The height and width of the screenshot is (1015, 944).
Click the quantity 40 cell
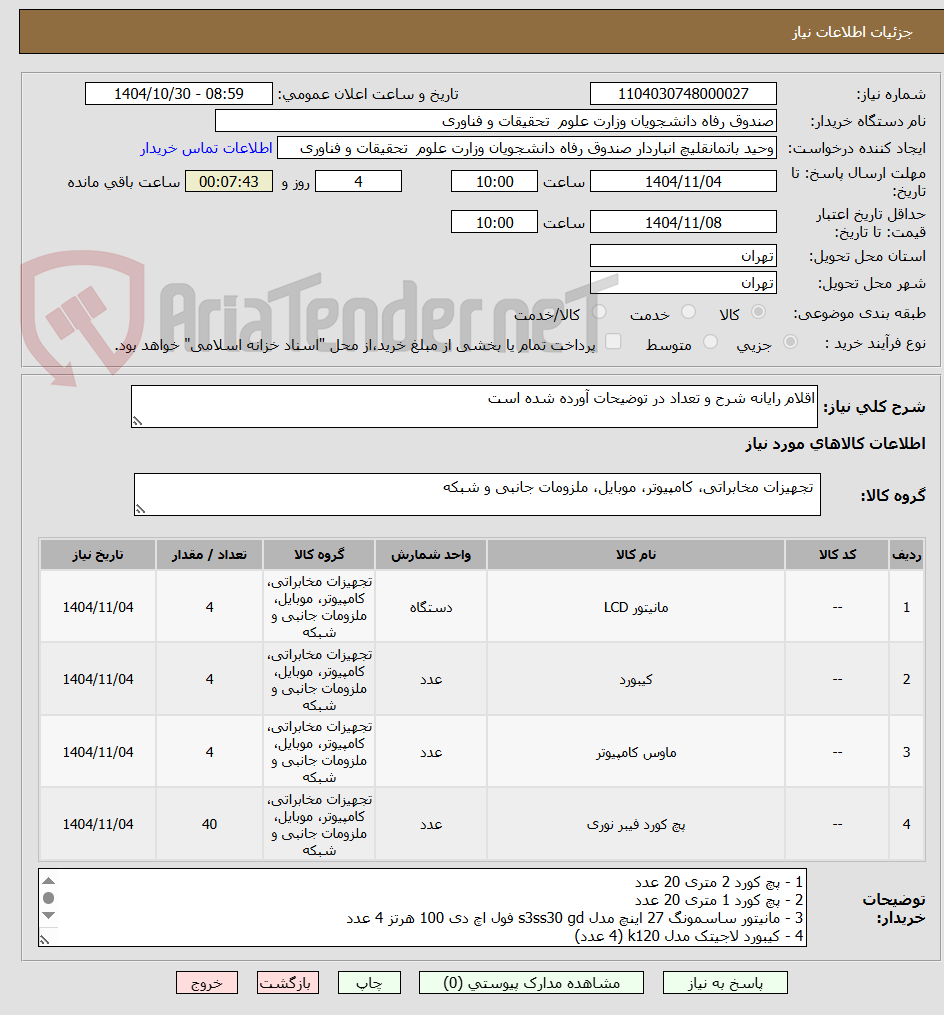click(209, 824)
